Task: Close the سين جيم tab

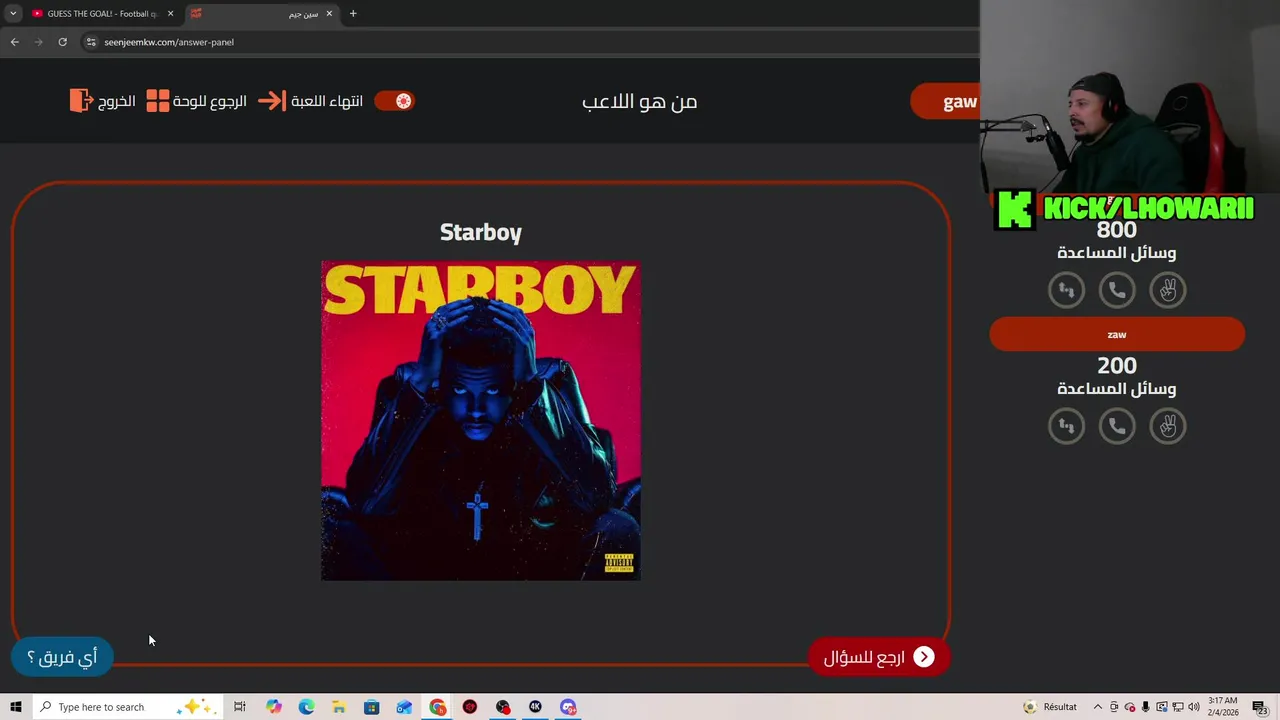Action: (x=329, y=13)
